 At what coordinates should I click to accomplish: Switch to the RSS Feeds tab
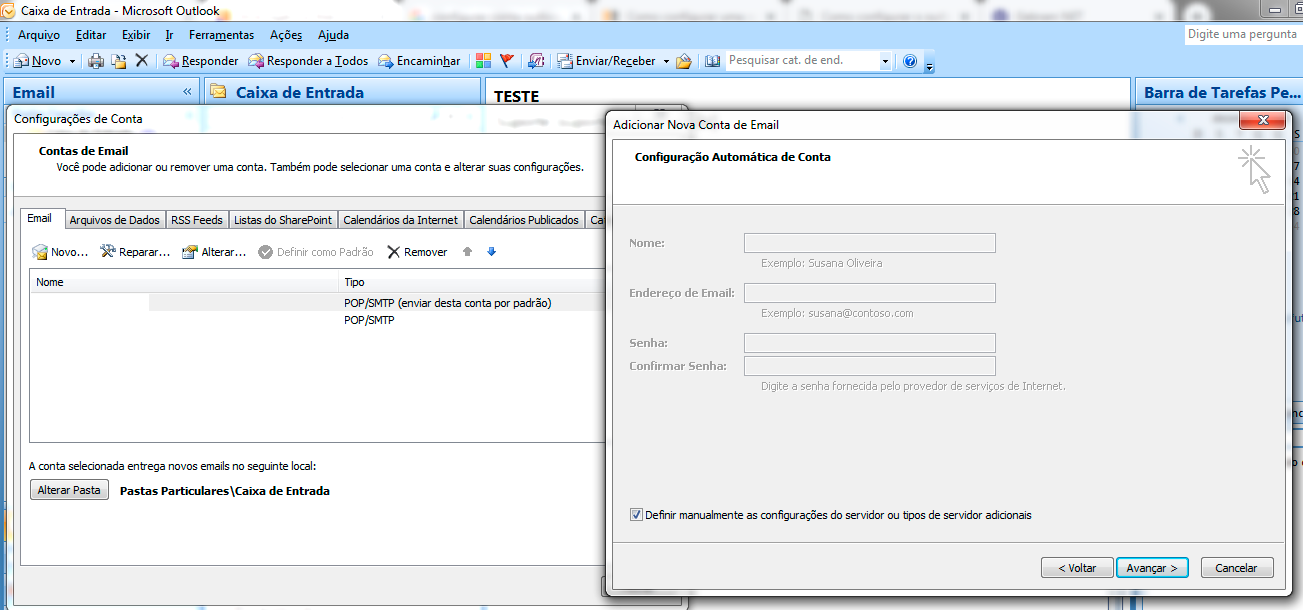coord(197,220)
